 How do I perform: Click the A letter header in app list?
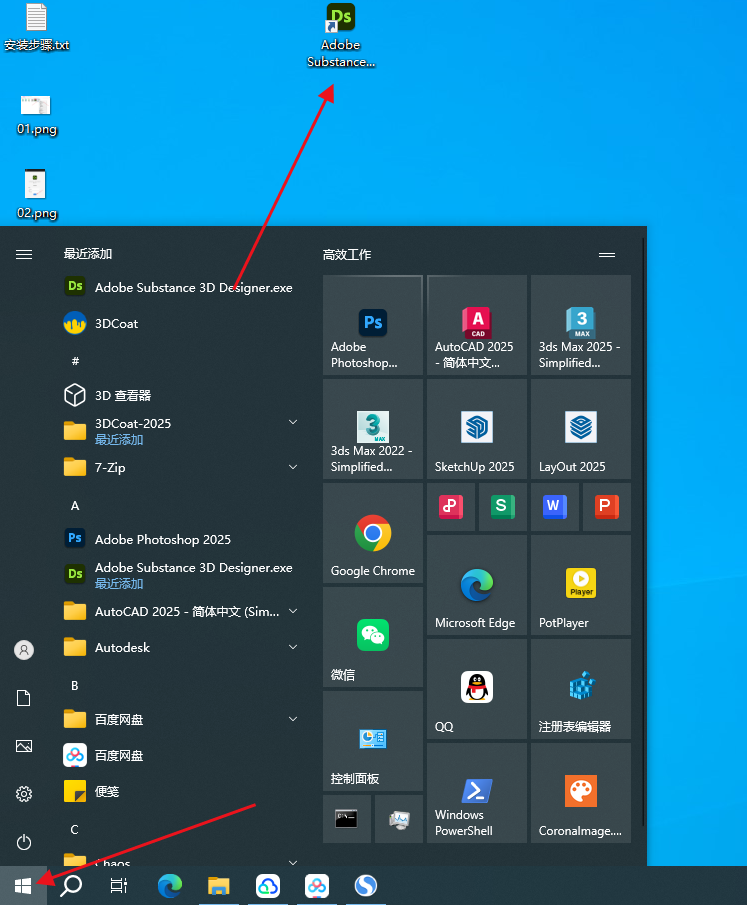coord(75,506)
